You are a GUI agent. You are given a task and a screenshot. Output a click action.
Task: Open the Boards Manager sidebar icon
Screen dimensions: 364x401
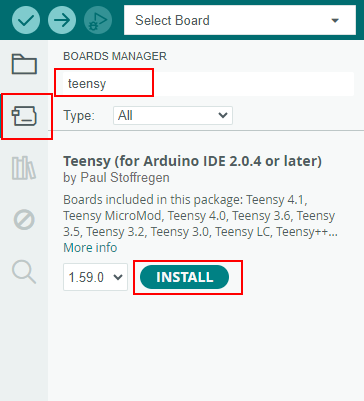tap(24, 116)
